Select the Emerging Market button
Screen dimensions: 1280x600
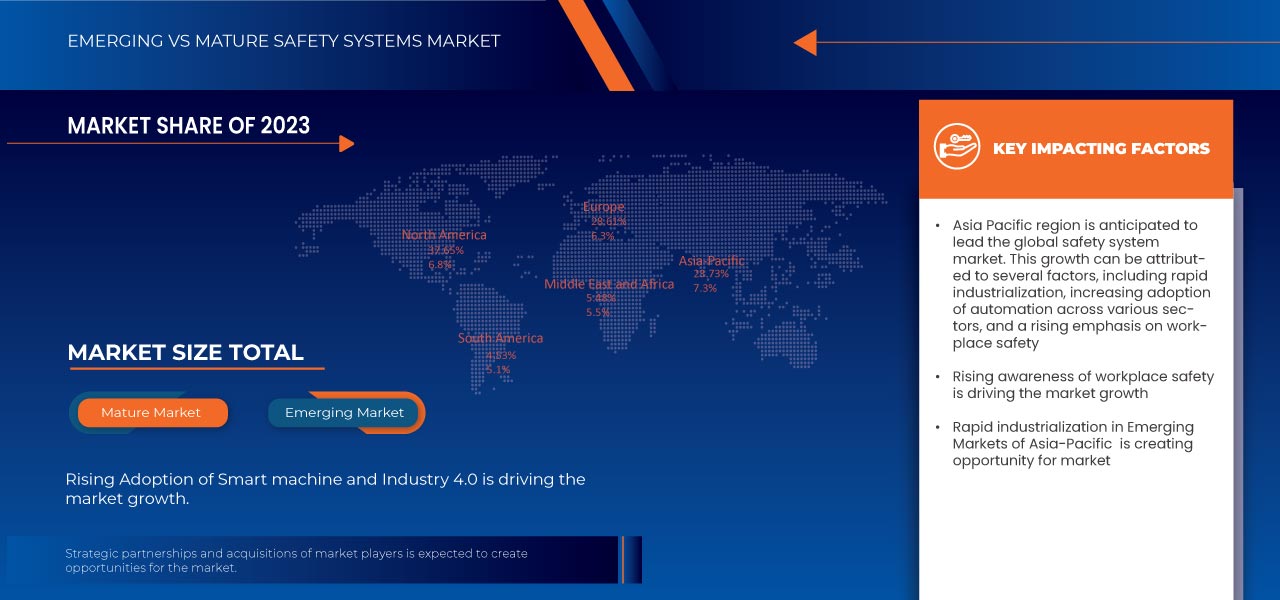click(x=344, y=413)
